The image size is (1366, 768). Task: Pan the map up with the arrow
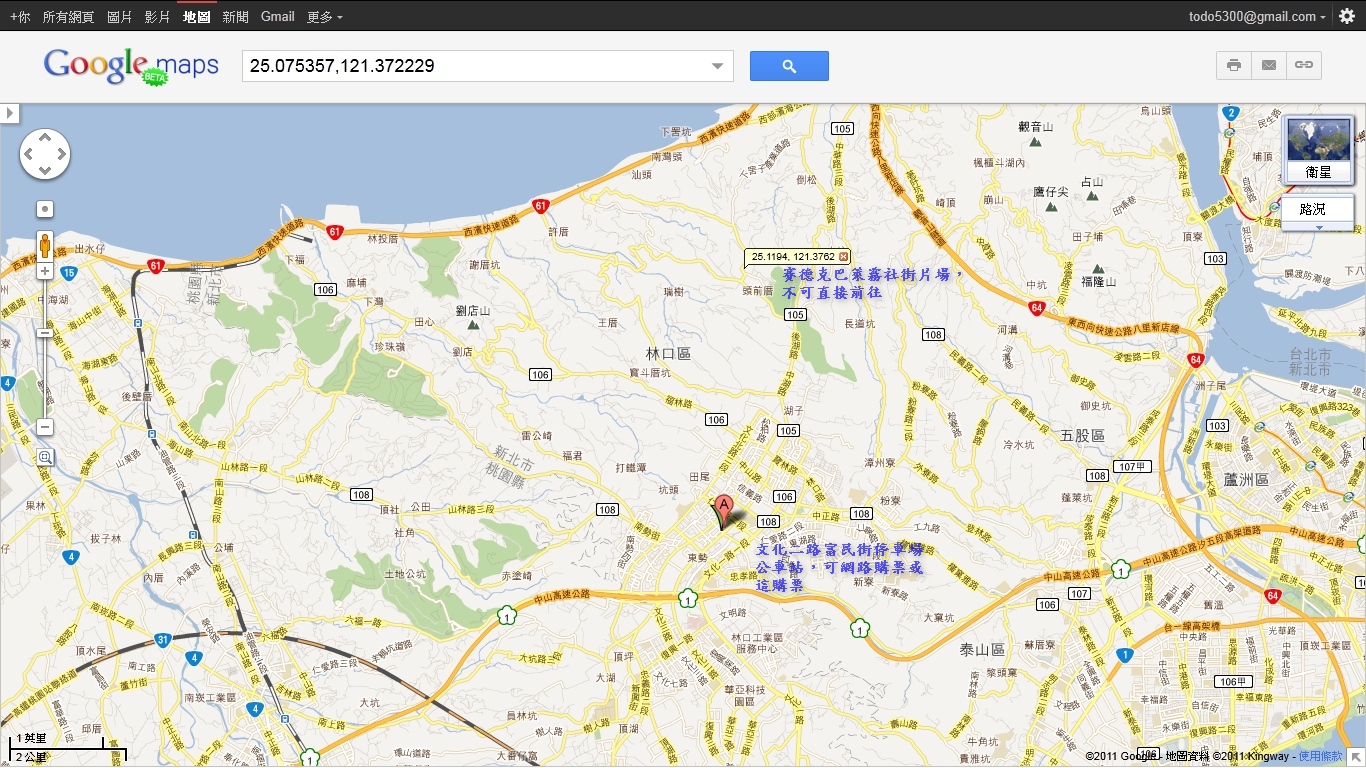[x=45, y=139]
